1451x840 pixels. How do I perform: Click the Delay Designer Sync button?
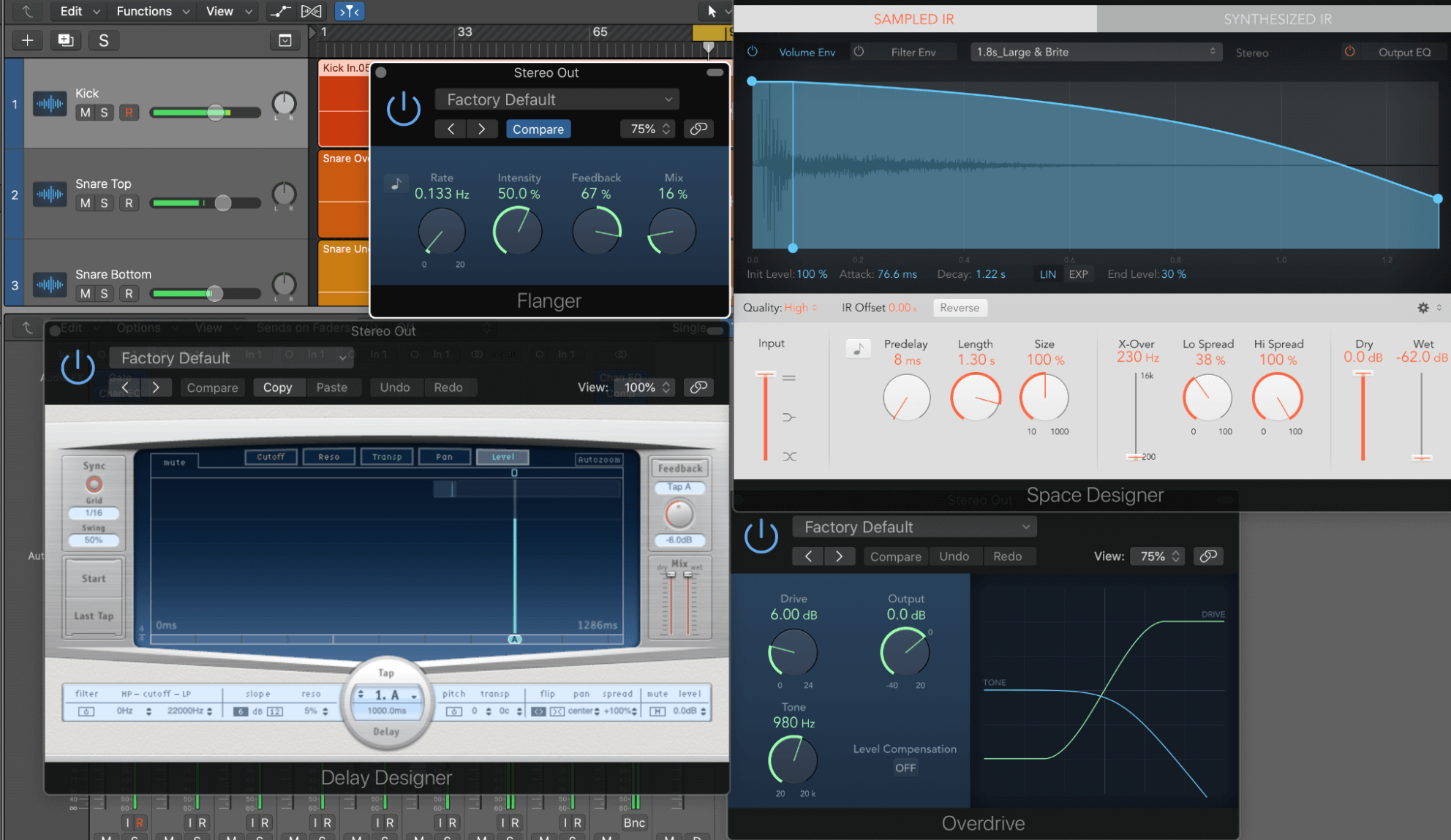tap(94, 484)
